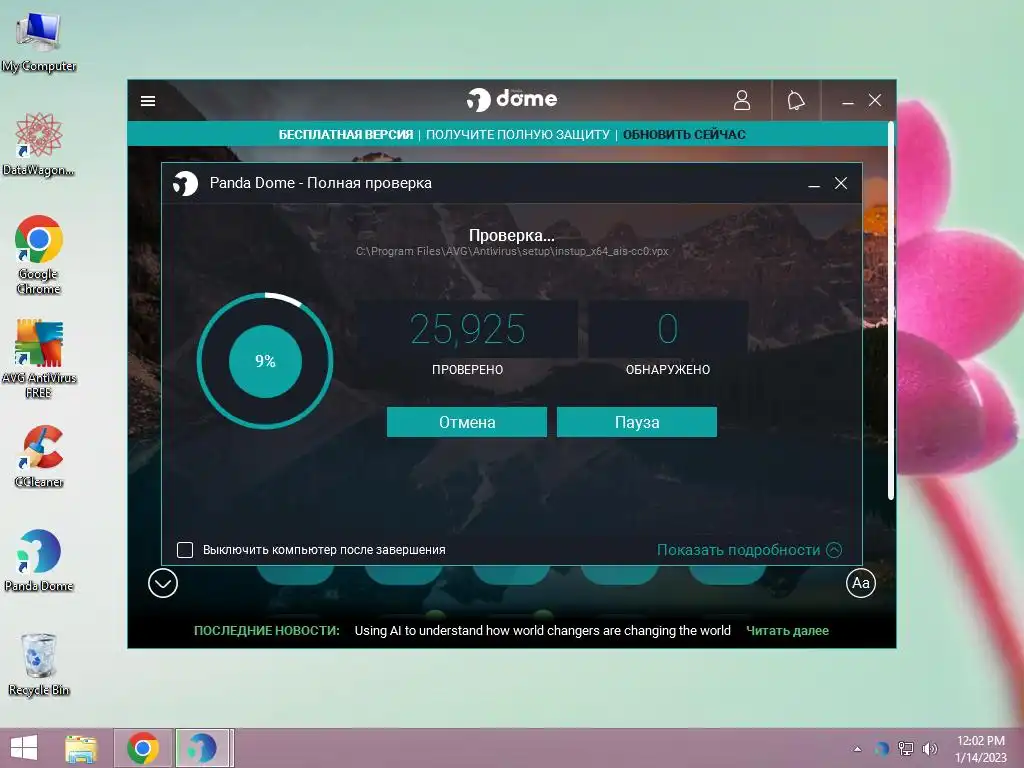Select the CCleaner desktop shortcut
Image resolution: width=1024 pixels, height=768 pixels.
pyautogui.click(x=39, y=456)
